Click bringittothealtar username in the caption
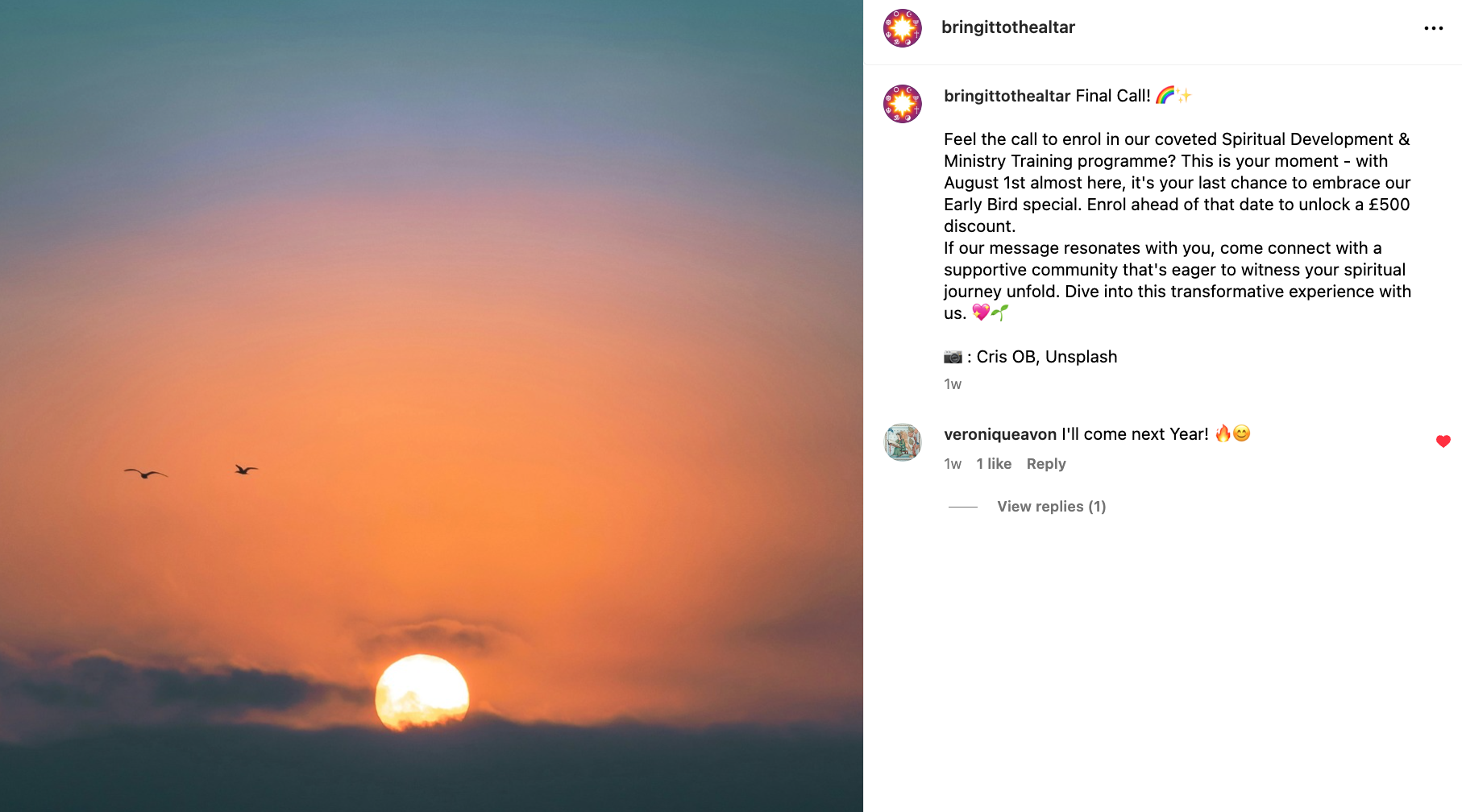The image size is (1462, 812). [x=1007, y=96]
